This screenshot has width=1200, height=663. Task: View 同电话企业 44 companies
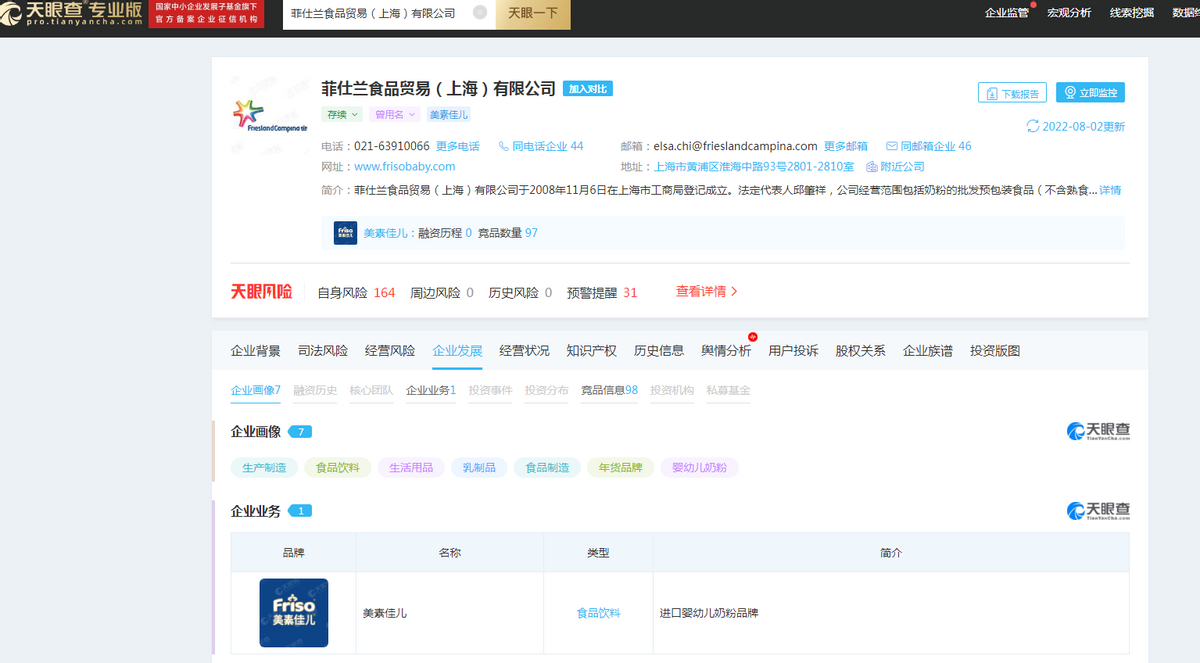[540, 146]
